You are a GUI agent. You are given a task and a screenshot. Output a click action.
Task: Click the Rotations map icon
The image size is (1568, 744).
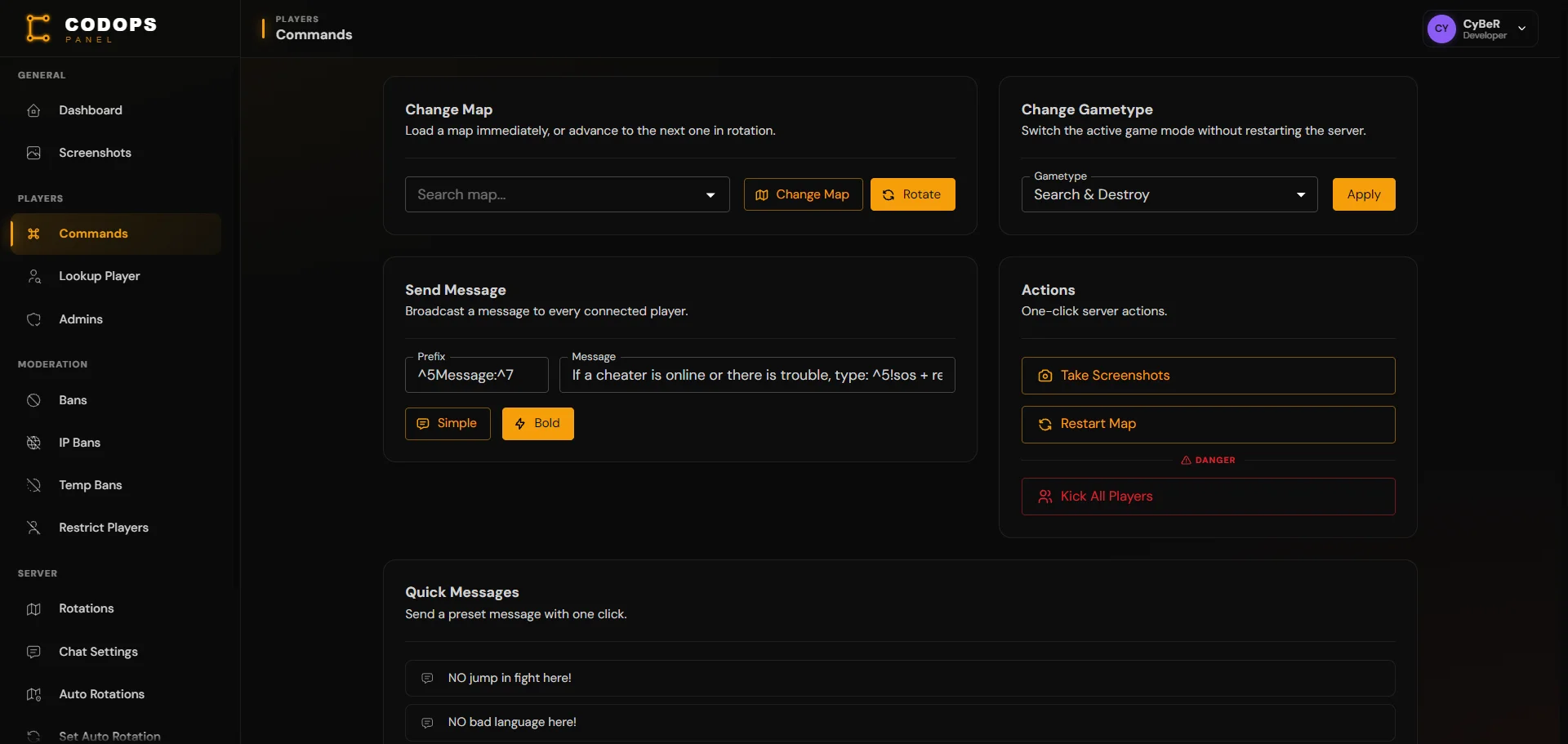tap(33, 608)
